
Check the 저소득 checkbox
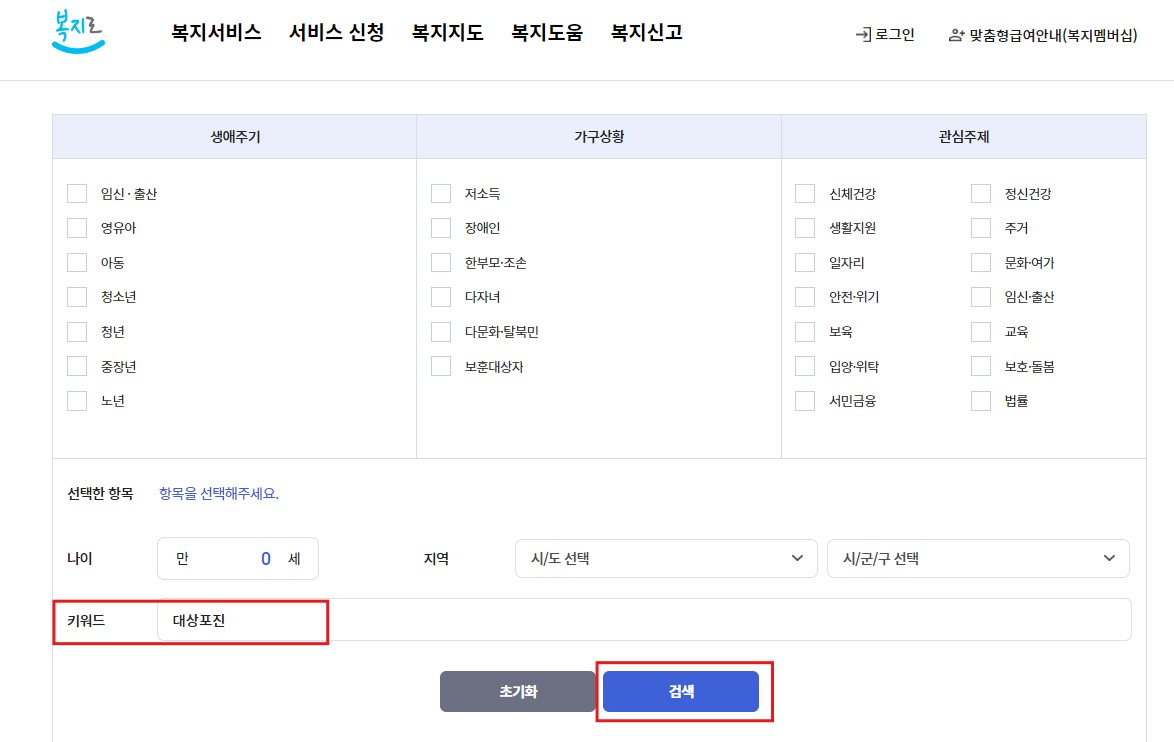(441, 193)
